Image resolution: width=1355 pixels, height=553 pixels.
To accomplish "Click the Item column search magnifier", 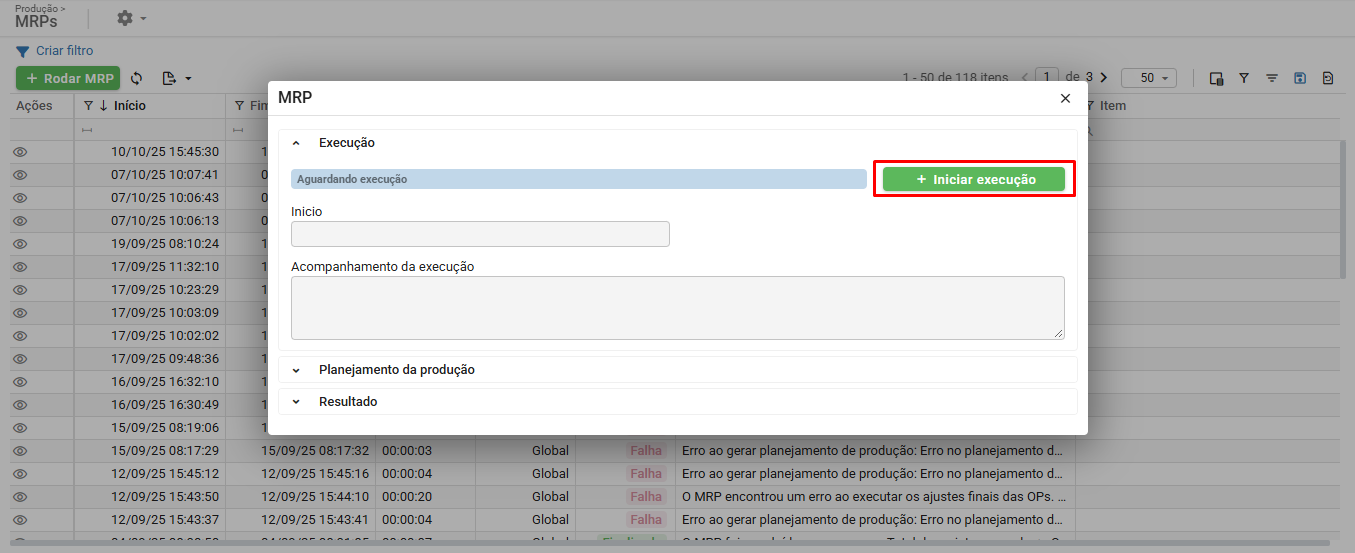I will pos(1089,130).
